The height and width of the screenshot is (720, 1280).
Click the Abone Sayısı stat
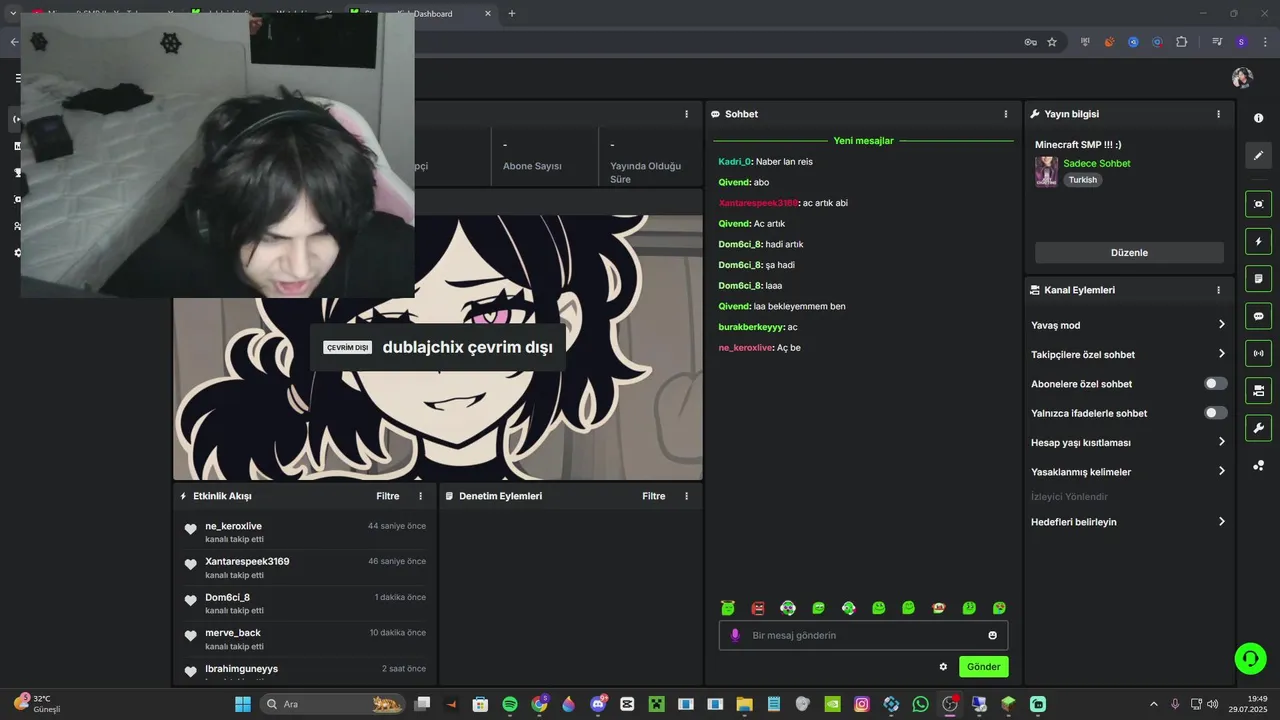click(532, 166)
